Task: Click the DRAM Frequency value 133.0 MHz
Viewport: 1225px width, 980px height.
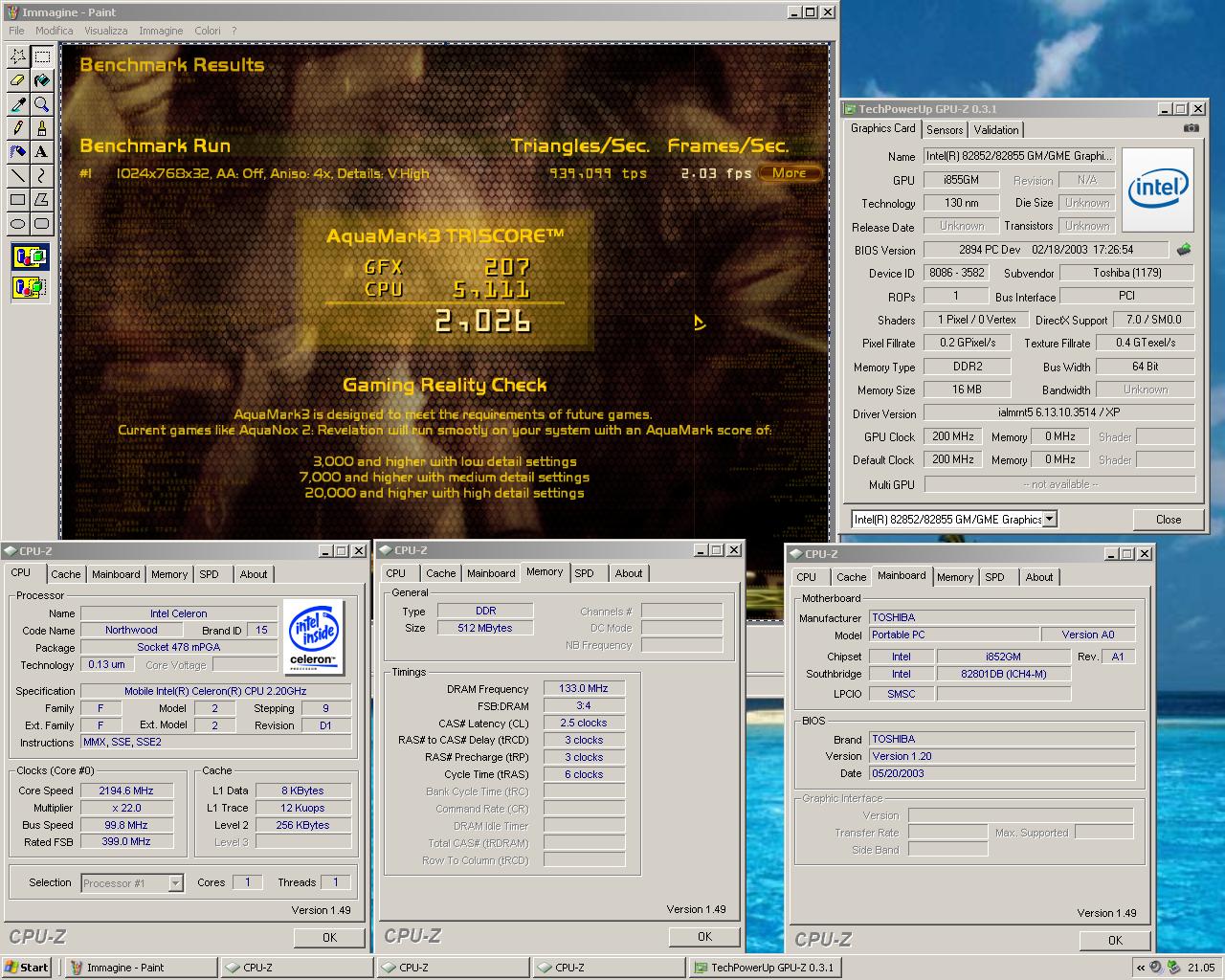Action: tap(584, 688)
